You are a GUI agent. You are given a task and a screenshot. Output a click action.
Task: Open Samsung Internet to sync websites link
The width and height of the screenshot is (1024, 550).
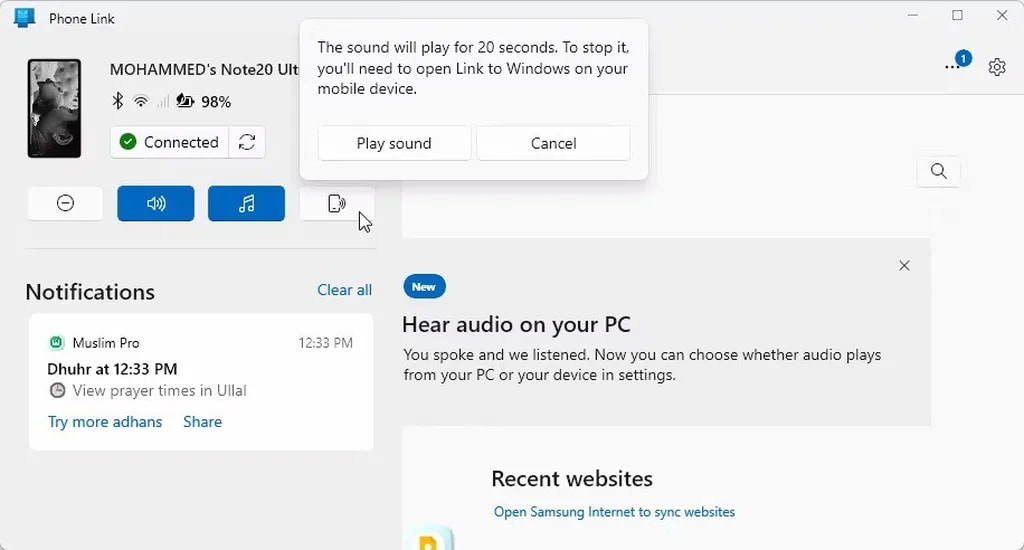614,512
